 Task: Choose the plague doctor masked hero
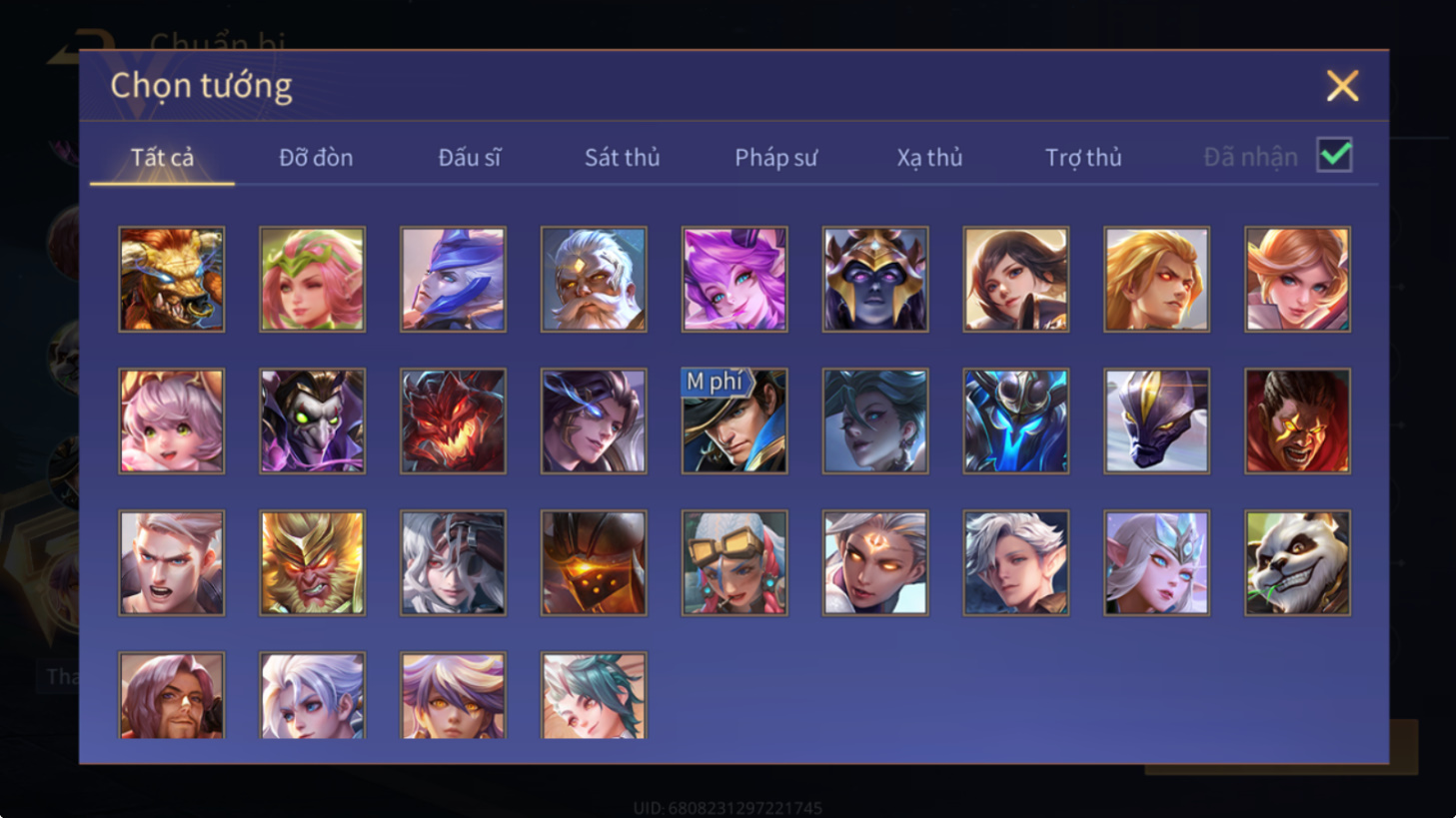(313, 421)
